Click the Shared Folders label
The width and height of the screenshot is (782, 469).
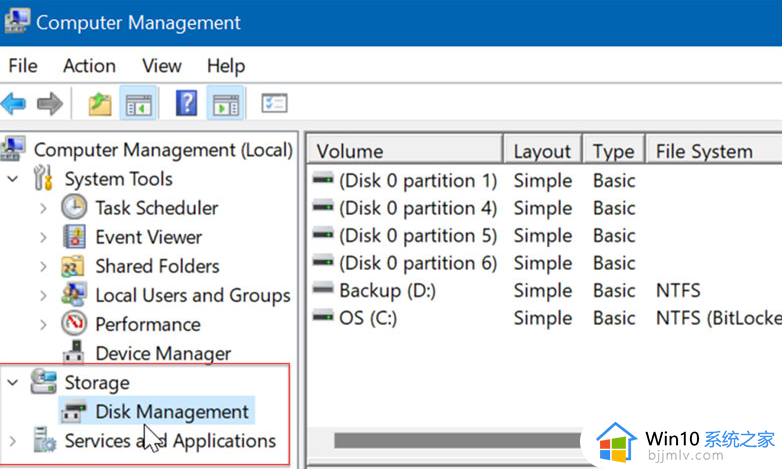(157, 266)
